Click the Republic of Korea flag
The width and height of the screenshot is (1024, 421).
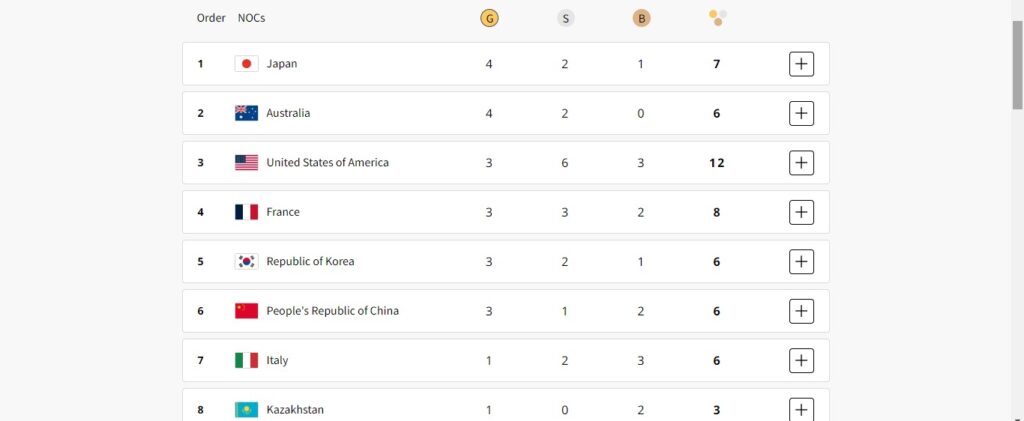(x=246, y=262)
